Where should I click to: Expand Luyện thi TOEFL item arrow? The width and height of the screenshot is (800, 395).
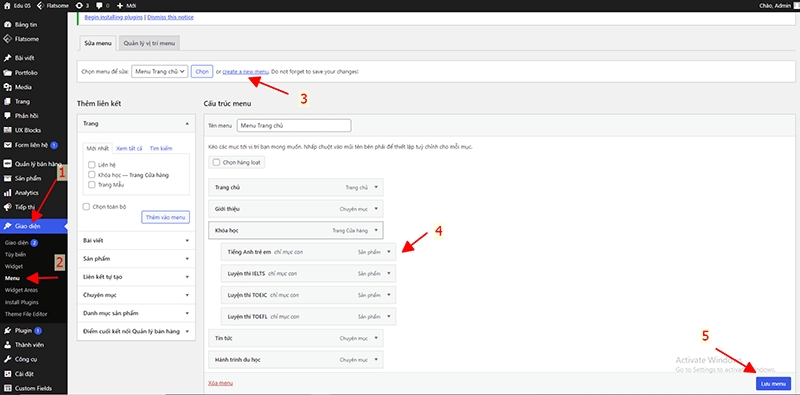point(389,316)
